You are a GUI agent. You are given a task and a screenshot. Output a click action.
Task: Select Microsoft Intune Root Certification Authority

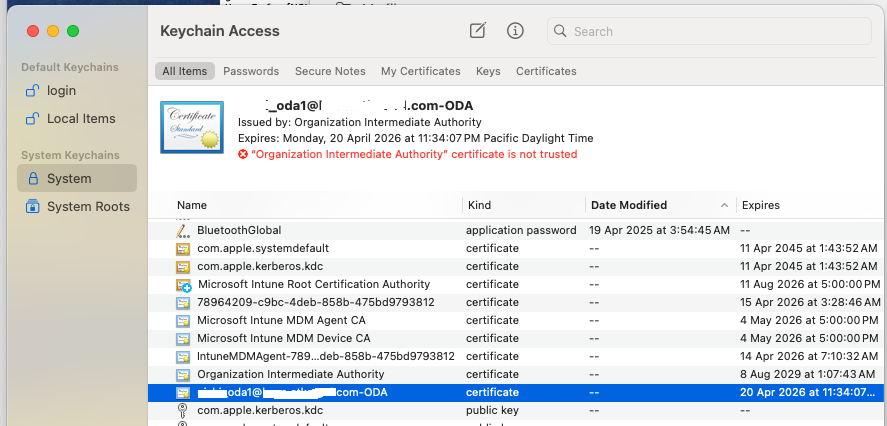click(x=314, y=284)
